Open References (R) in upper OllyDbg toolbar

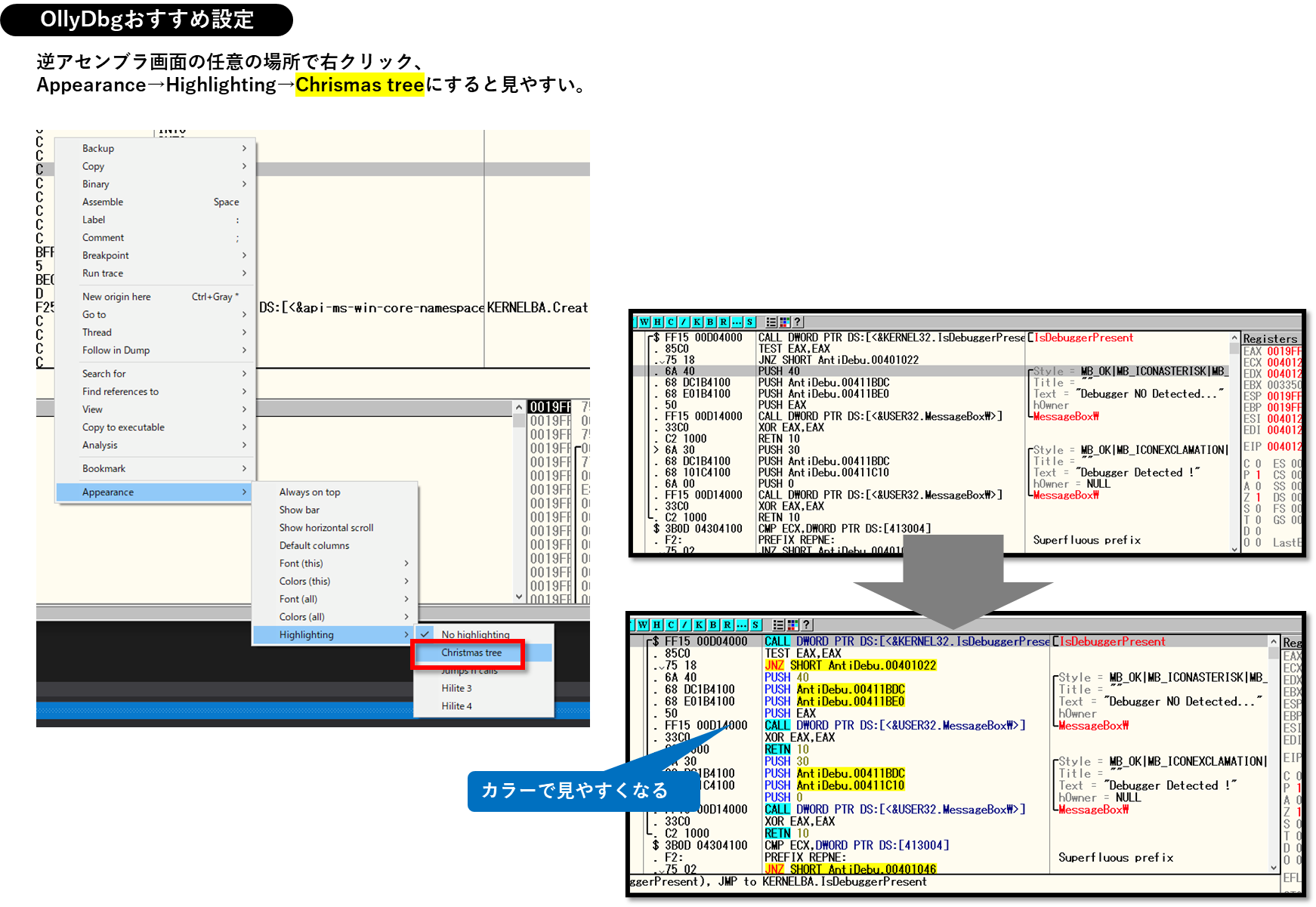point(723,322)
